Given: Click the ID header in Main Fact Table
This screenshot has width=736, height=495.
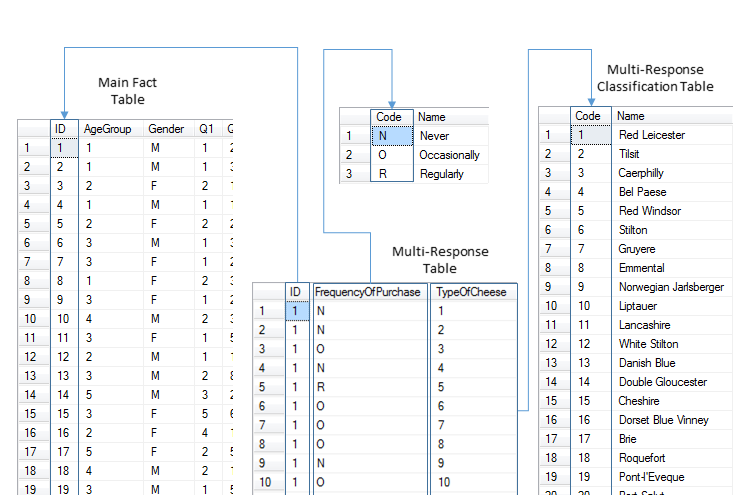Looking at the screenshot, I should click(61, 129).
